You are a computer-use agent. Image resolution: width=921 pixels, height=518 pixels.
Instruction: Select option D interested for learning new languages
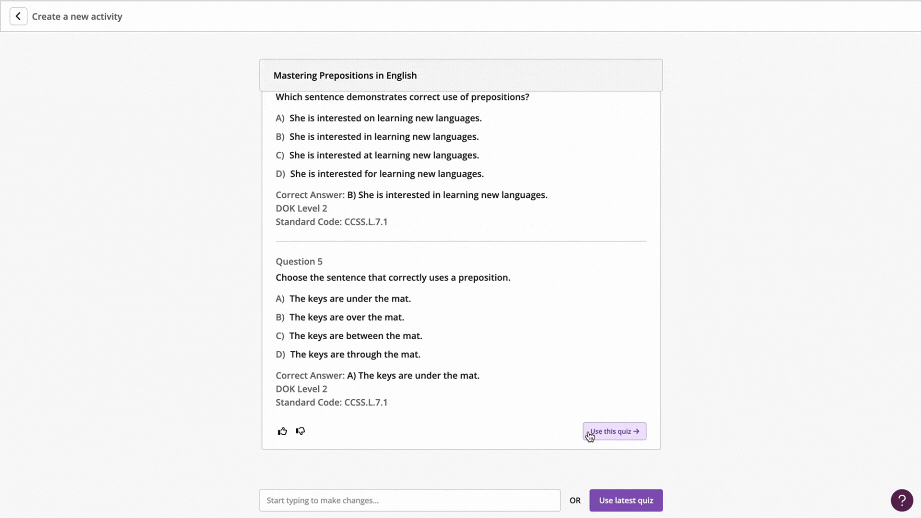point(379,174)
